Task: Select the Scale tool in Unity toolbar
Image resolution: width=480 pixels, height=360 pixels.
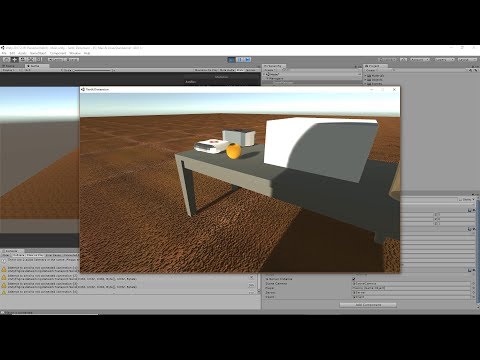Action: tap(30, 59)
